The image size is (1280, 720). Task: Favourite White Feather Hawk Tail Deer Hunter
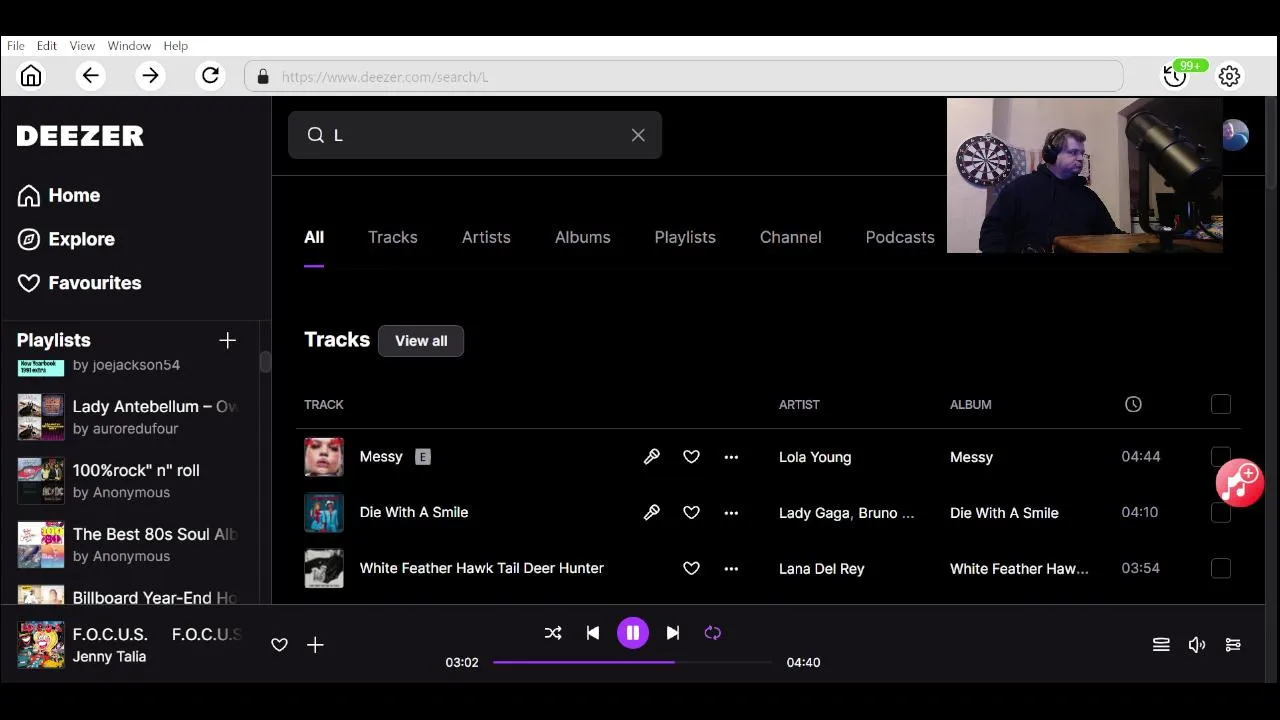691,569
